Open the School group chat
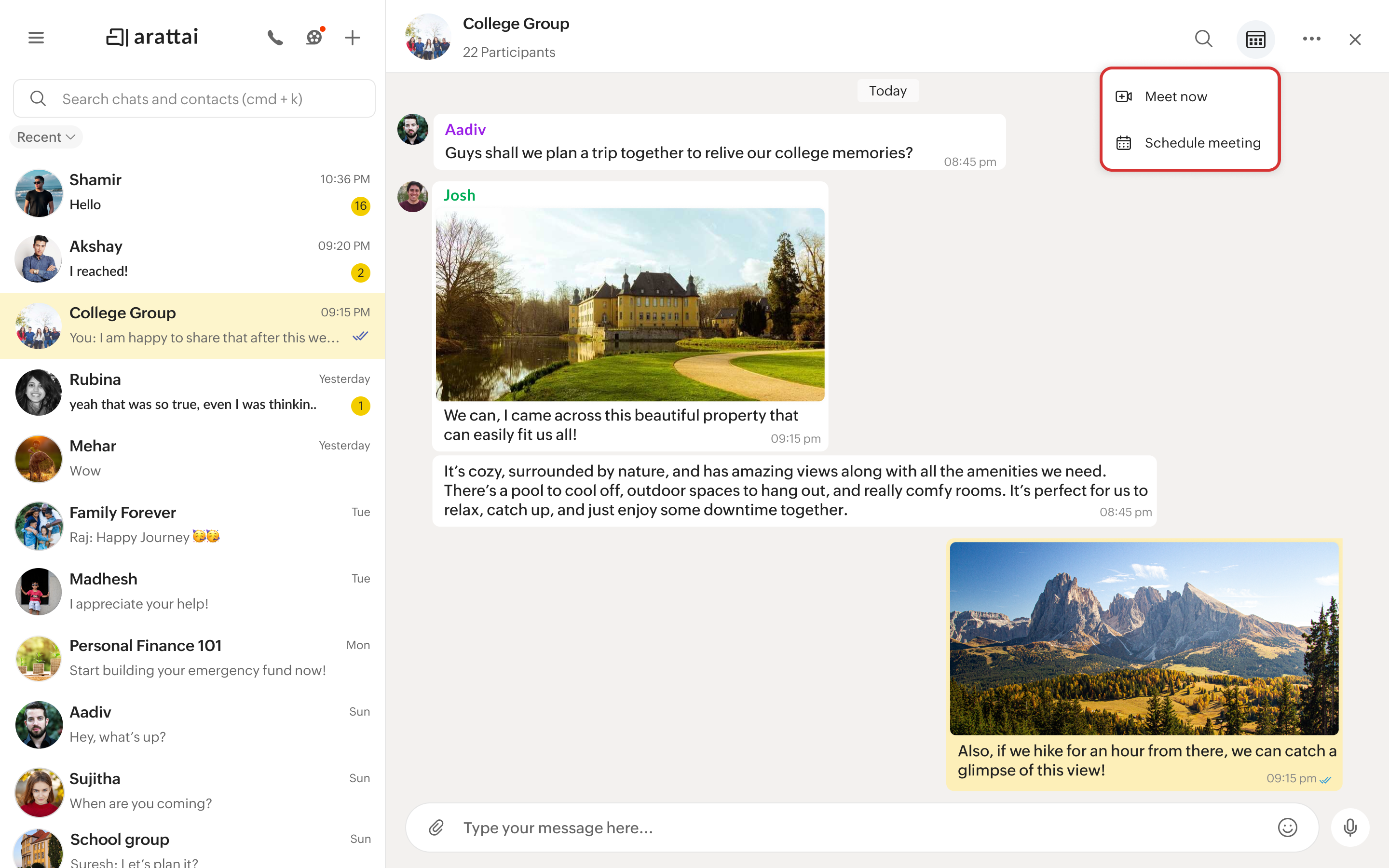Image resolution: width=1389 pixels, height=868 pixels. tap(192, 847)
